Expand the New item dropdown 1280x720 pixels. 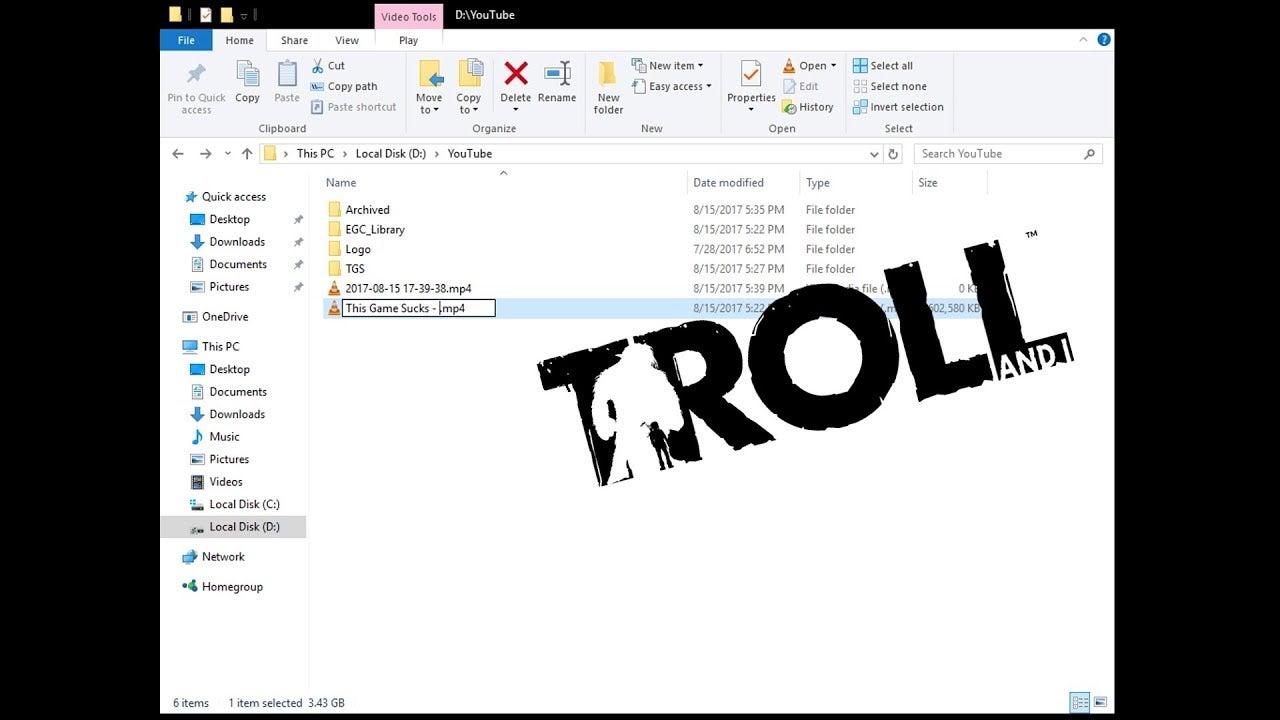tap(668, 66)
